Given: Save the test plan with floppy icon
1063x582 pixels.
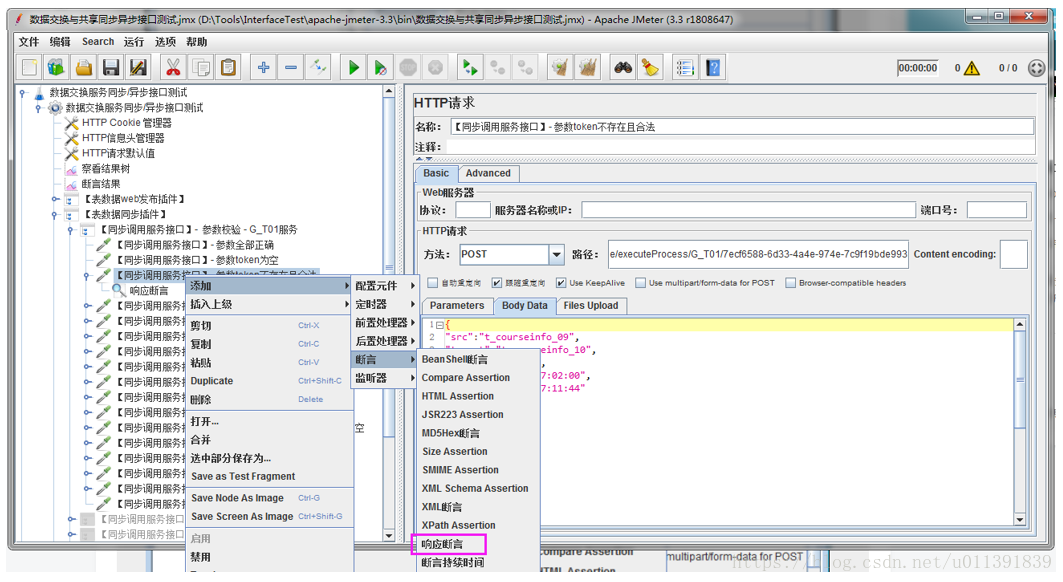Looking at the screenshot, I should (x=111, y=68).
